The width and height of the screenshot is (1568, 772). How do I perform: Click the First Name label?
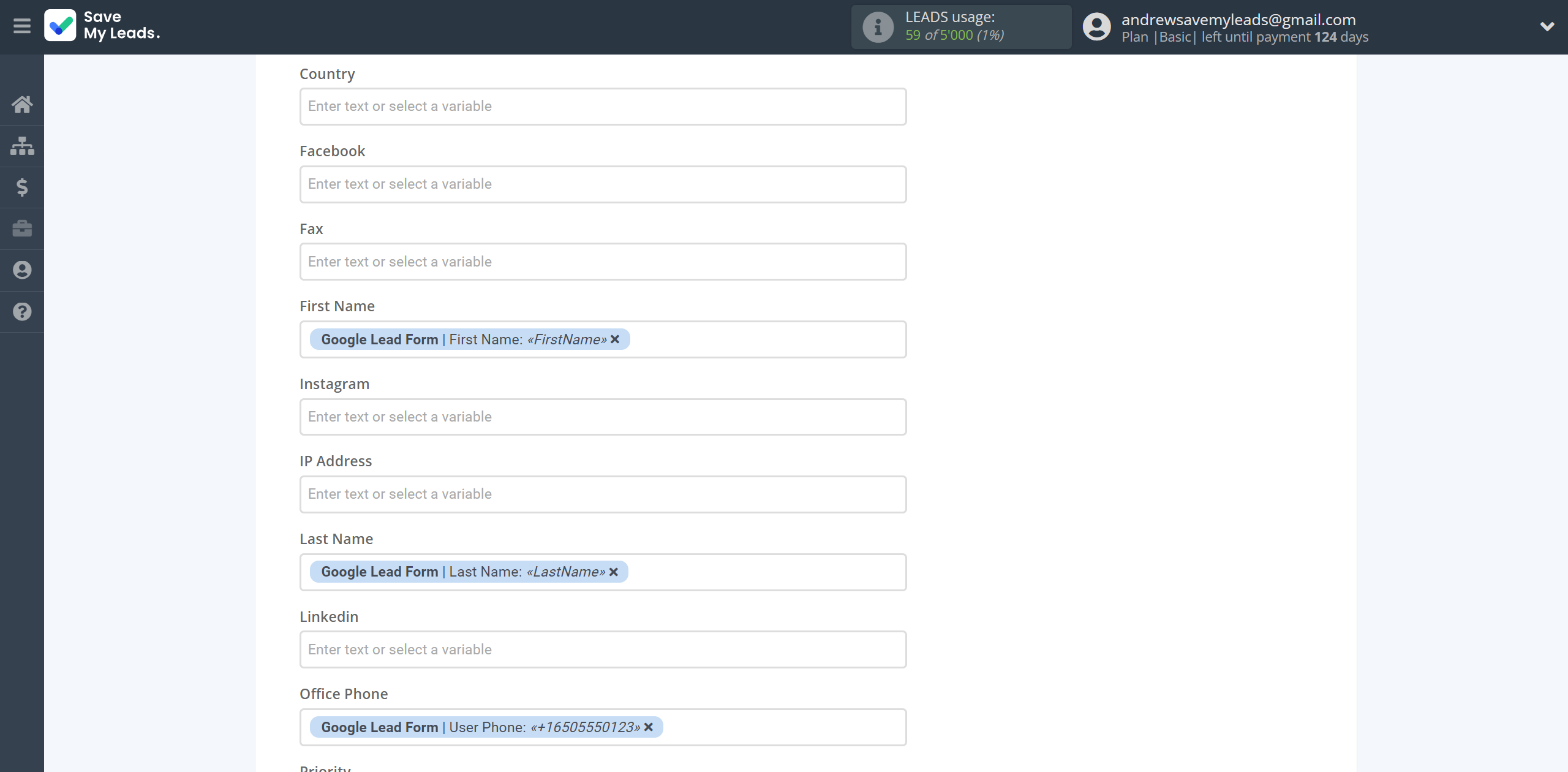click(x=337, y=306)
